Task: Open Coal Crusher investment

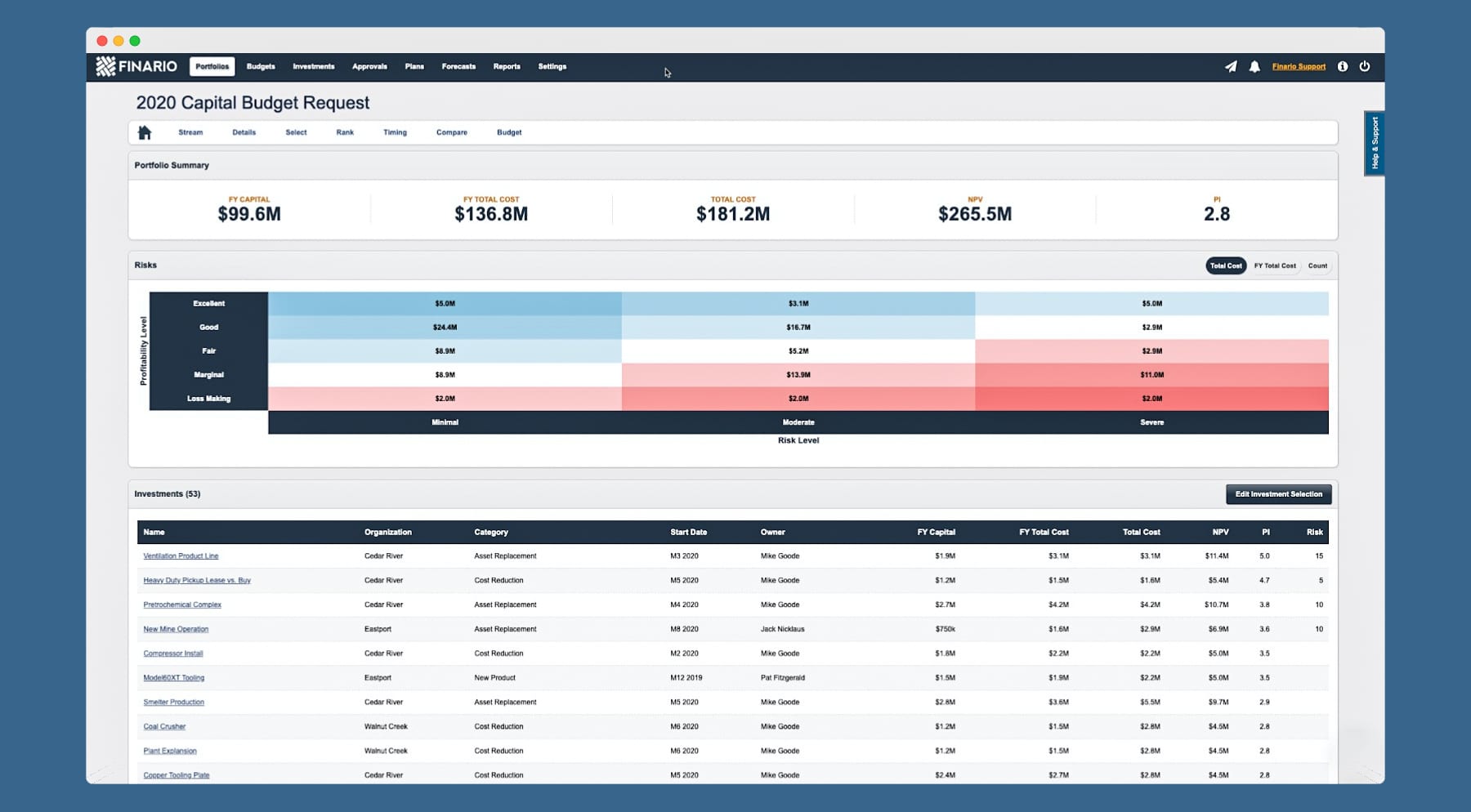Action: [164, 727]
